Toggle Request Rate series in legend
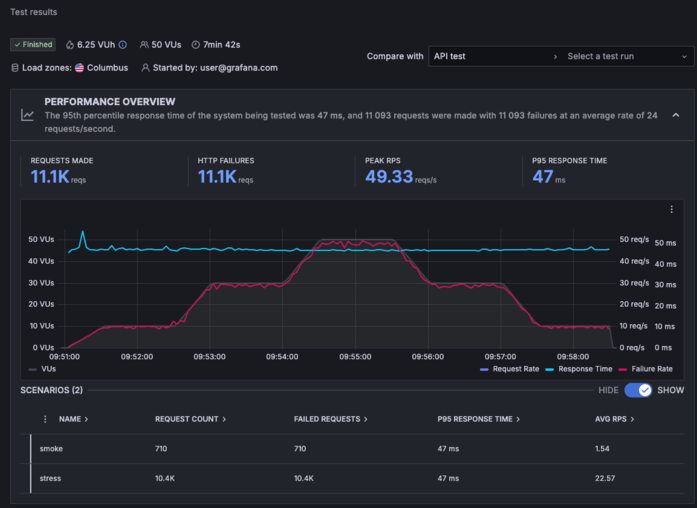 click(x=509, y=369)
